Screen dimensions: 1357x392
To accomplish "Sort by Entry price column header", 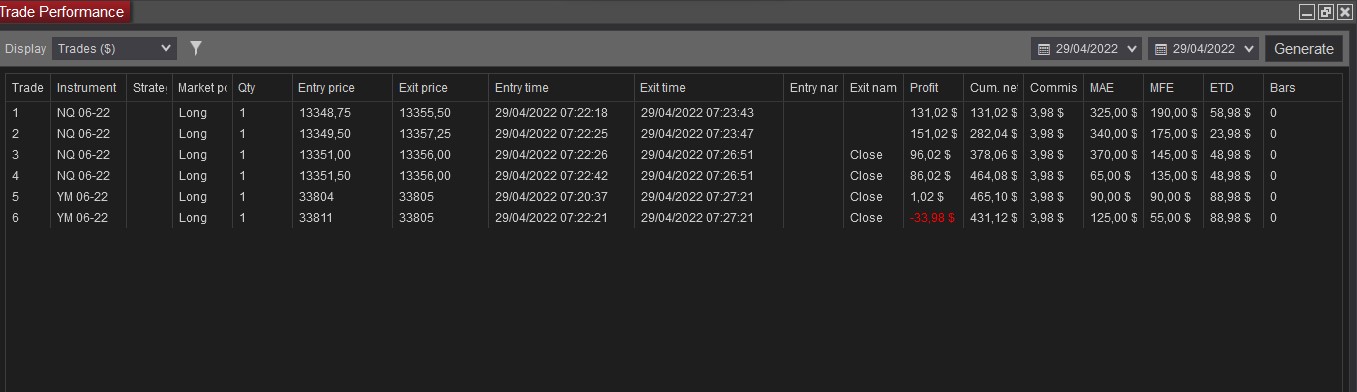I will (x=343, y=88).
